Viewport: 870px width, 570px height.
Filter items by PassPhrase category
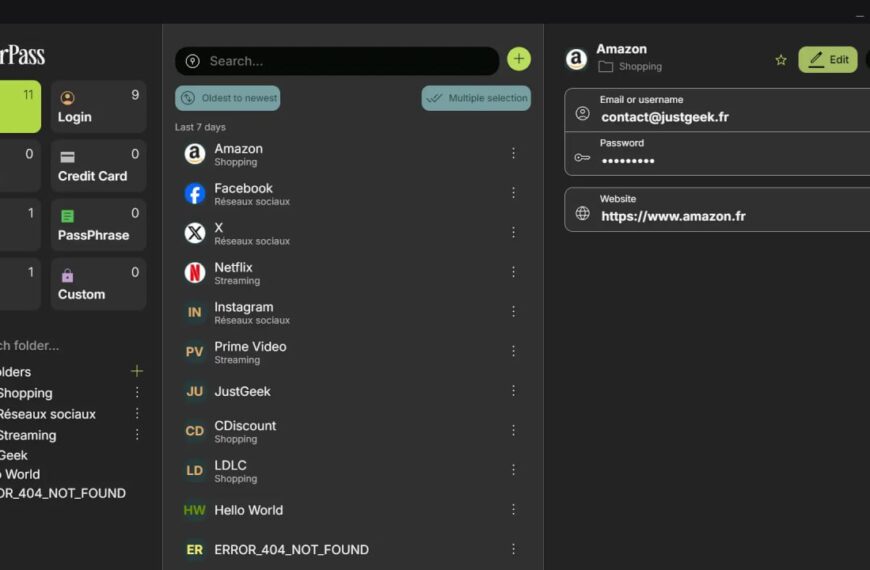(99, 225)
